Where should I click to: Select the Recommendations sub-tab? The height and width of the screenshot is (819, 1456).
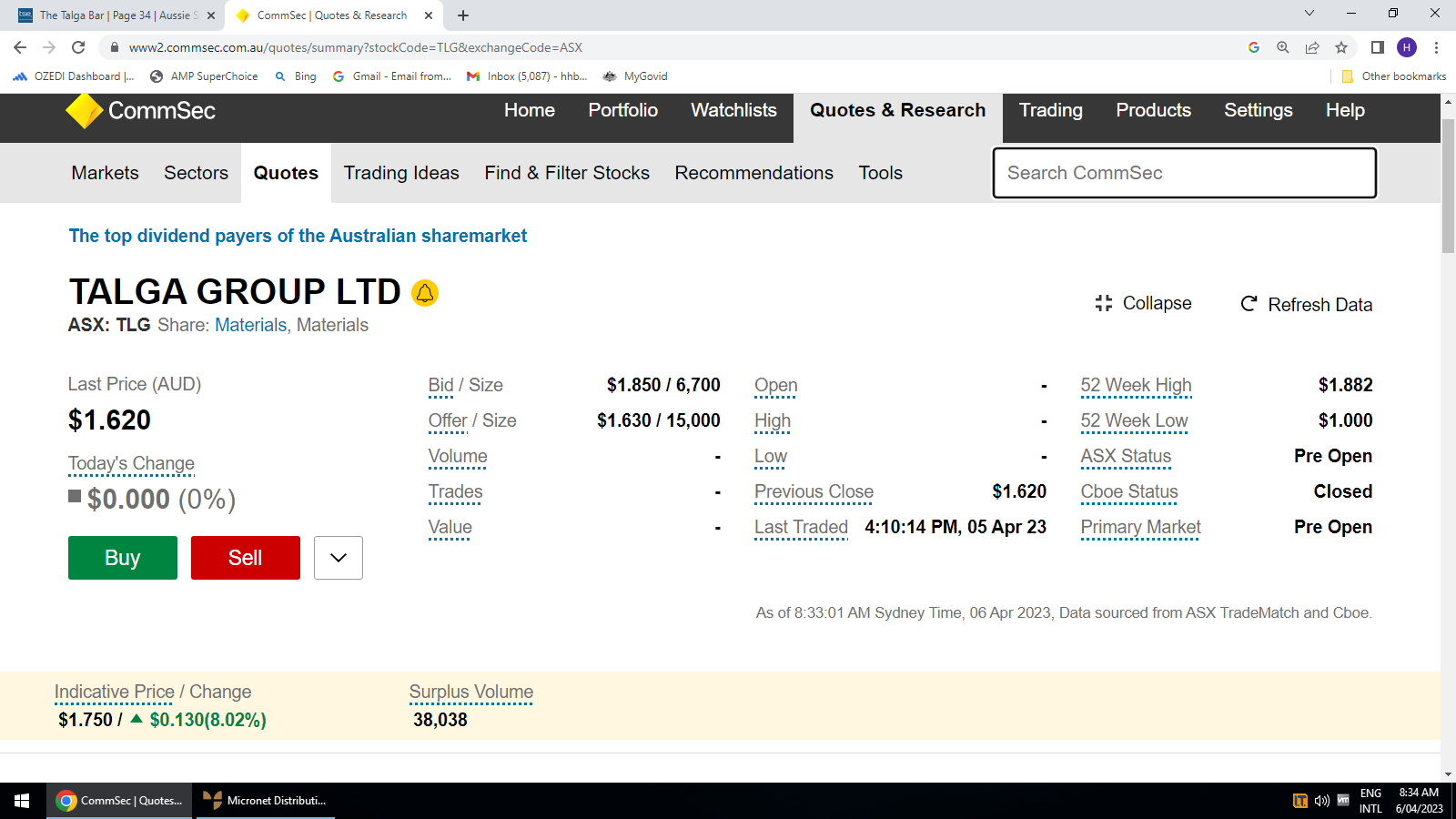click(x=754, y=173)
